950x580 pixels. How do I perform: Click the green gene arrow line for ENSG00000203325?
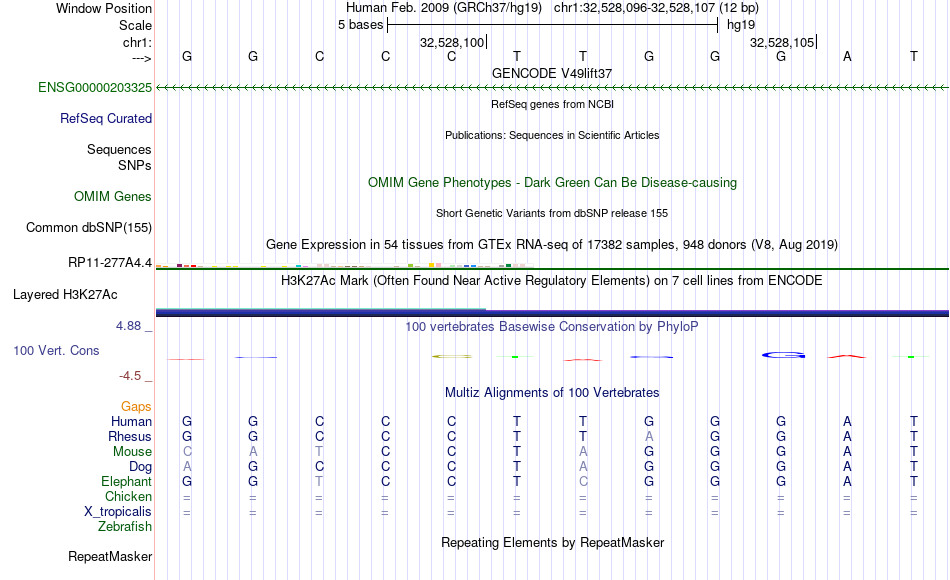point(552,88)
